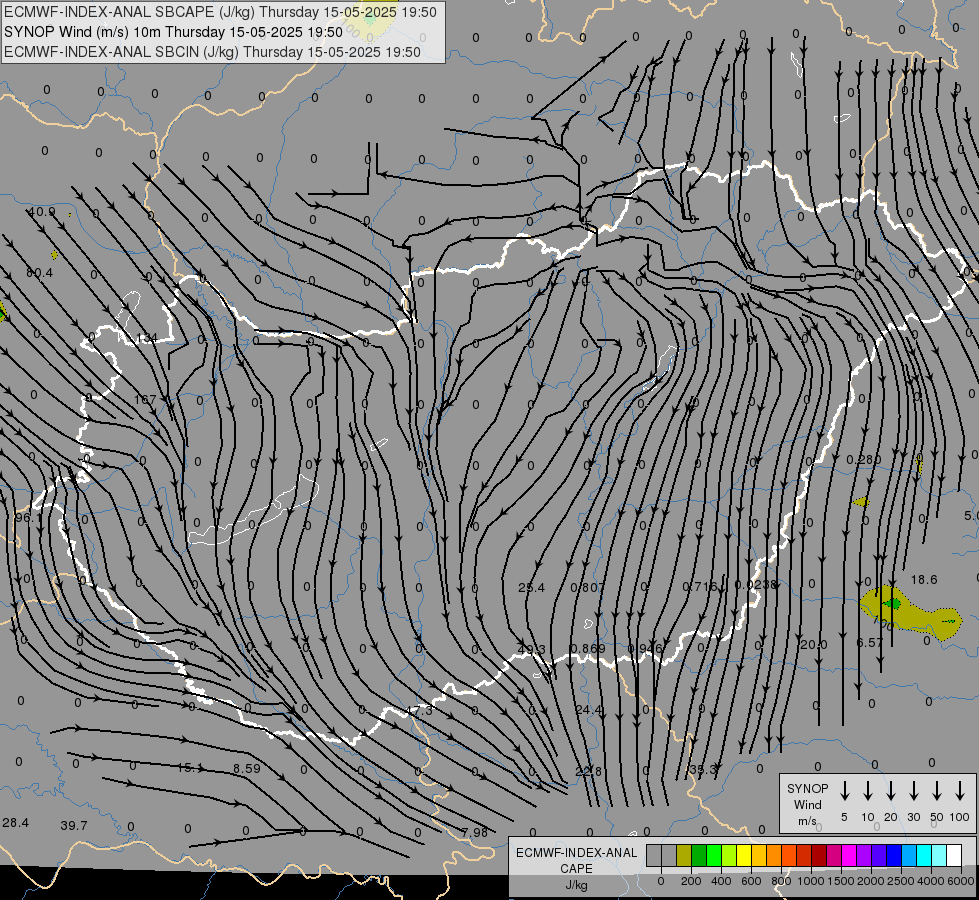Click the 2500 tick label on CAPE scale
The width and height of the screenshot is (979, 900).
(900, 881)
